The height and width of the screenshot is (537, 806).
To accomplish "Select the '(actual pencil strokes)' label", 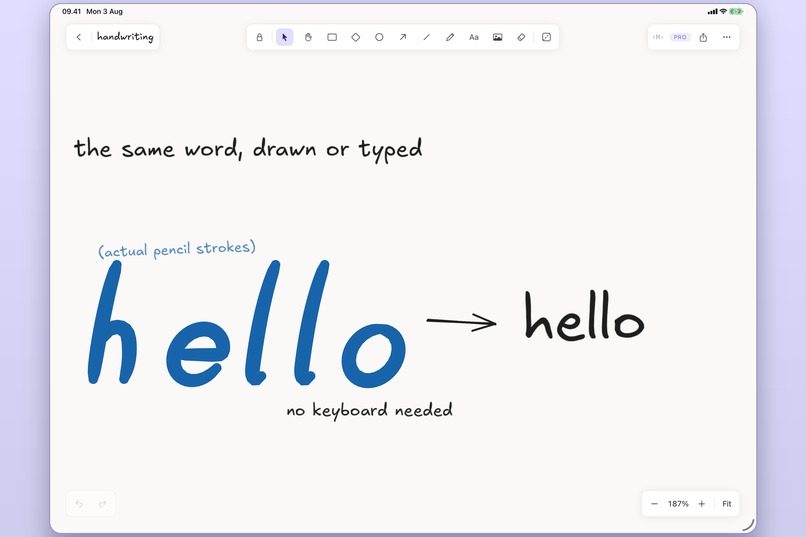I will pos(177,249).
